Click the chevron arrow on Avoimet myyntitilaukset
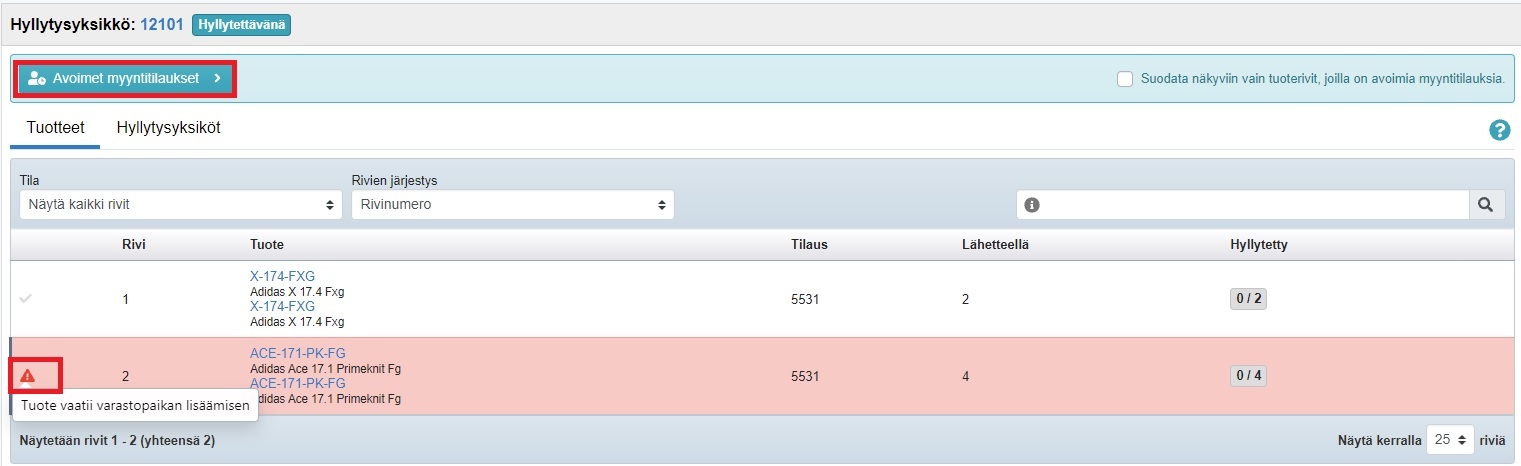The height and width of the screenshot is (466, 1521). pos(217,78)
